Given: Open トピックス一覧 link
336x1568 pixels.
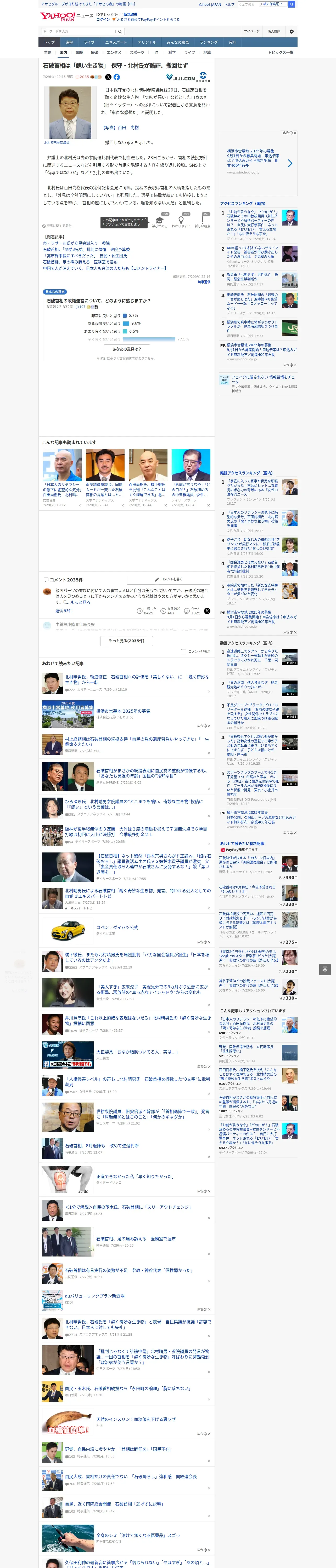Looking at the screenshot, I should coord(281,52).
